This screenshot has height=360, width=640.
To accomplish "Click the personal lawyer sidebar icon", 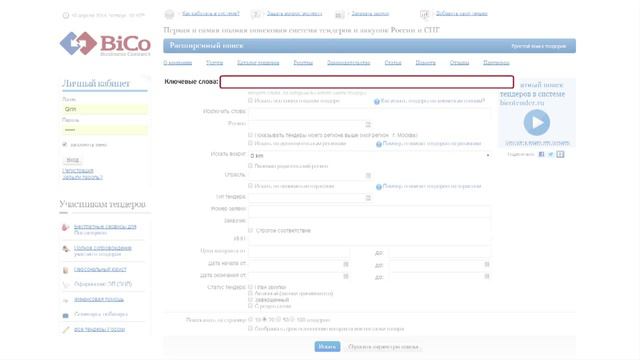I will [65, 270].
